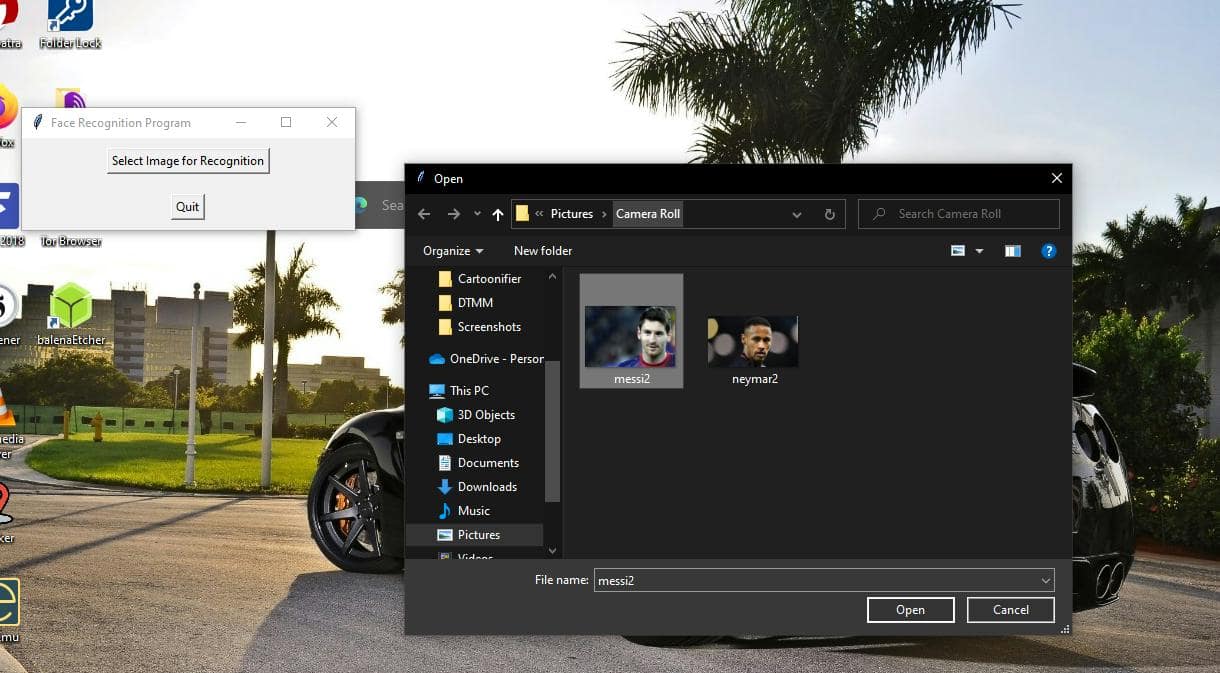Image resolution: width=1220 pixels, height=673 pixels.
Task: Open the Organize dropdown menu
Action: (x=453, y=251)
